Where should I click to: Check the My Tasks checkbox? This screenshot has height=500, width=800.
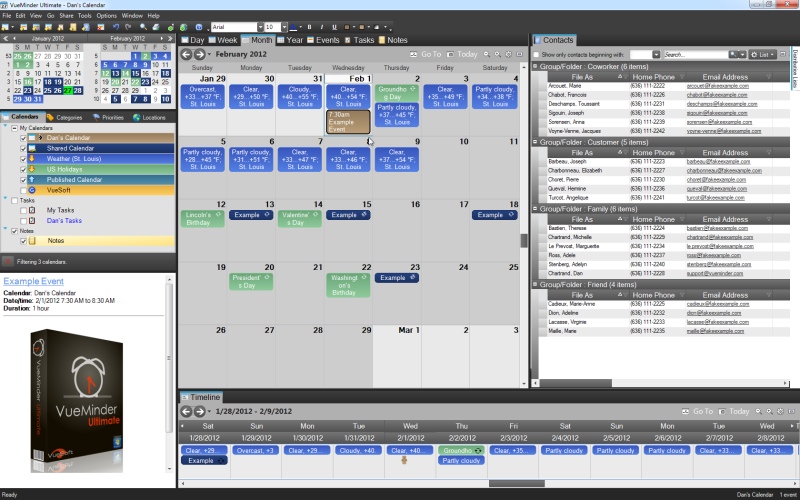pos(23,210)
